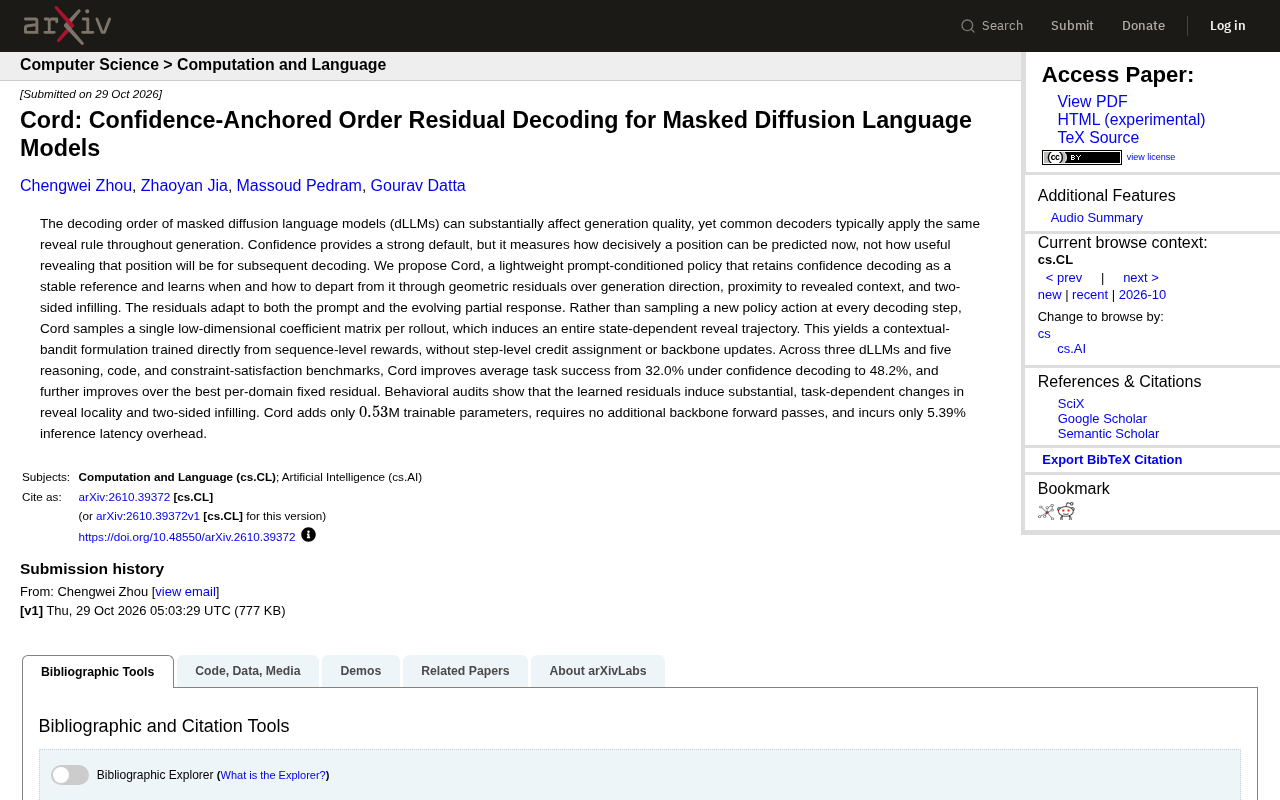Go to next paper with next link
Viewport: 1280px width, 800px height.
(1141, 278)
